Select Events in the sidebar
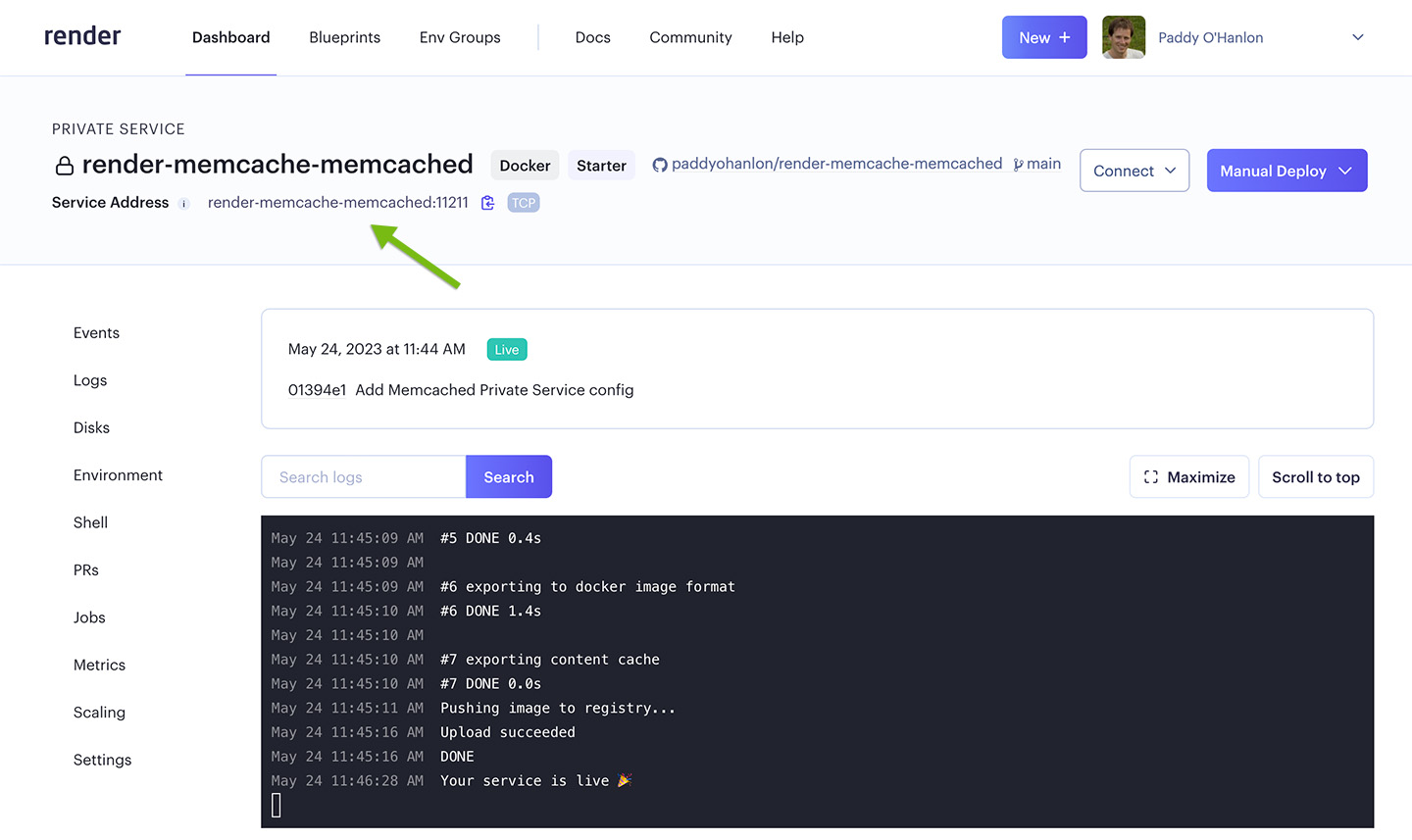 click(x=96, y=333)
